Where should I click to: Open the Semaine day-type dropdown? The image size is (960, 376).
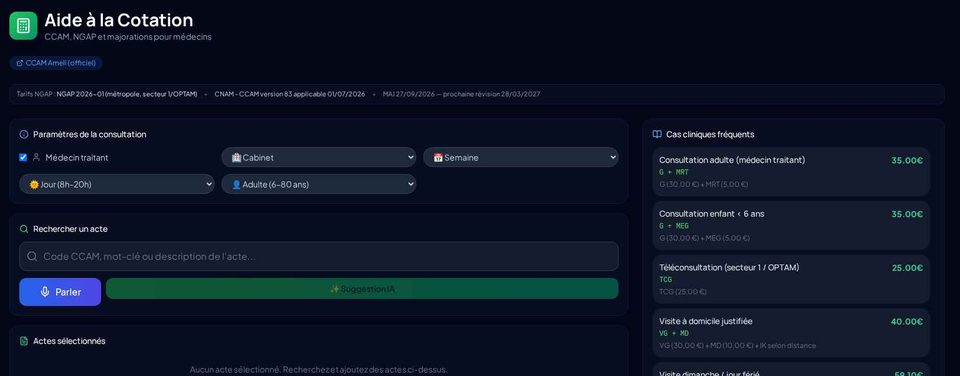tap(520, 157)
